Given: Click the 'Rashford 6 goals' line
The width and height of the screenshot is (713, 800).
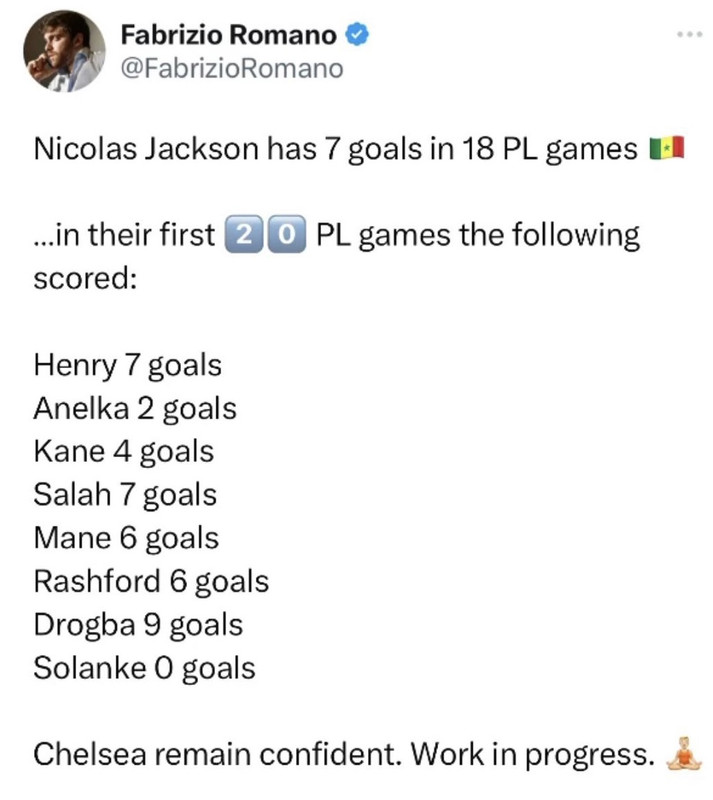Looking at the screenshot, I should pyautogui.click(x=150, y=581).
